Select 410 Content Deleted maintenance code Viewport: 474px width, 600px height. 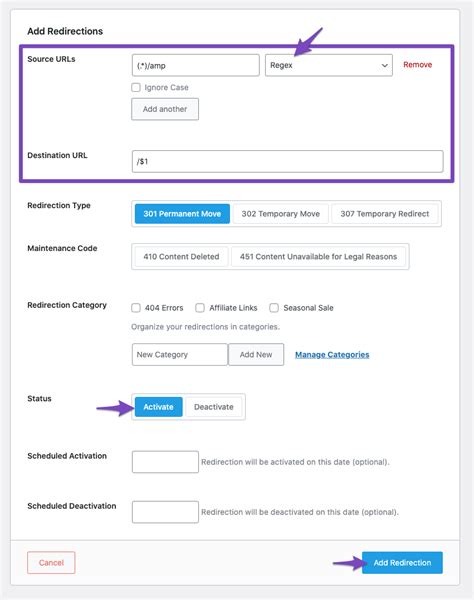181,256
